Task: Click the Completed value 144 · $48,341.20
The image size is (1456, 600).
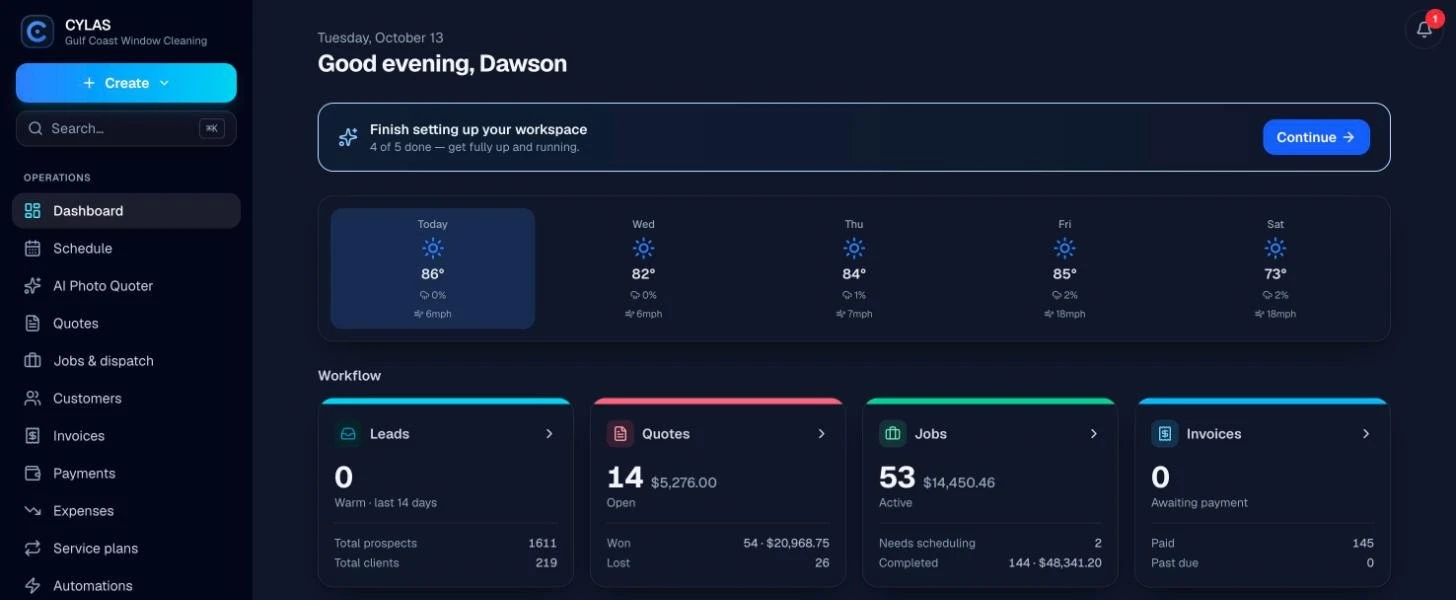Action: point(1055,563)
